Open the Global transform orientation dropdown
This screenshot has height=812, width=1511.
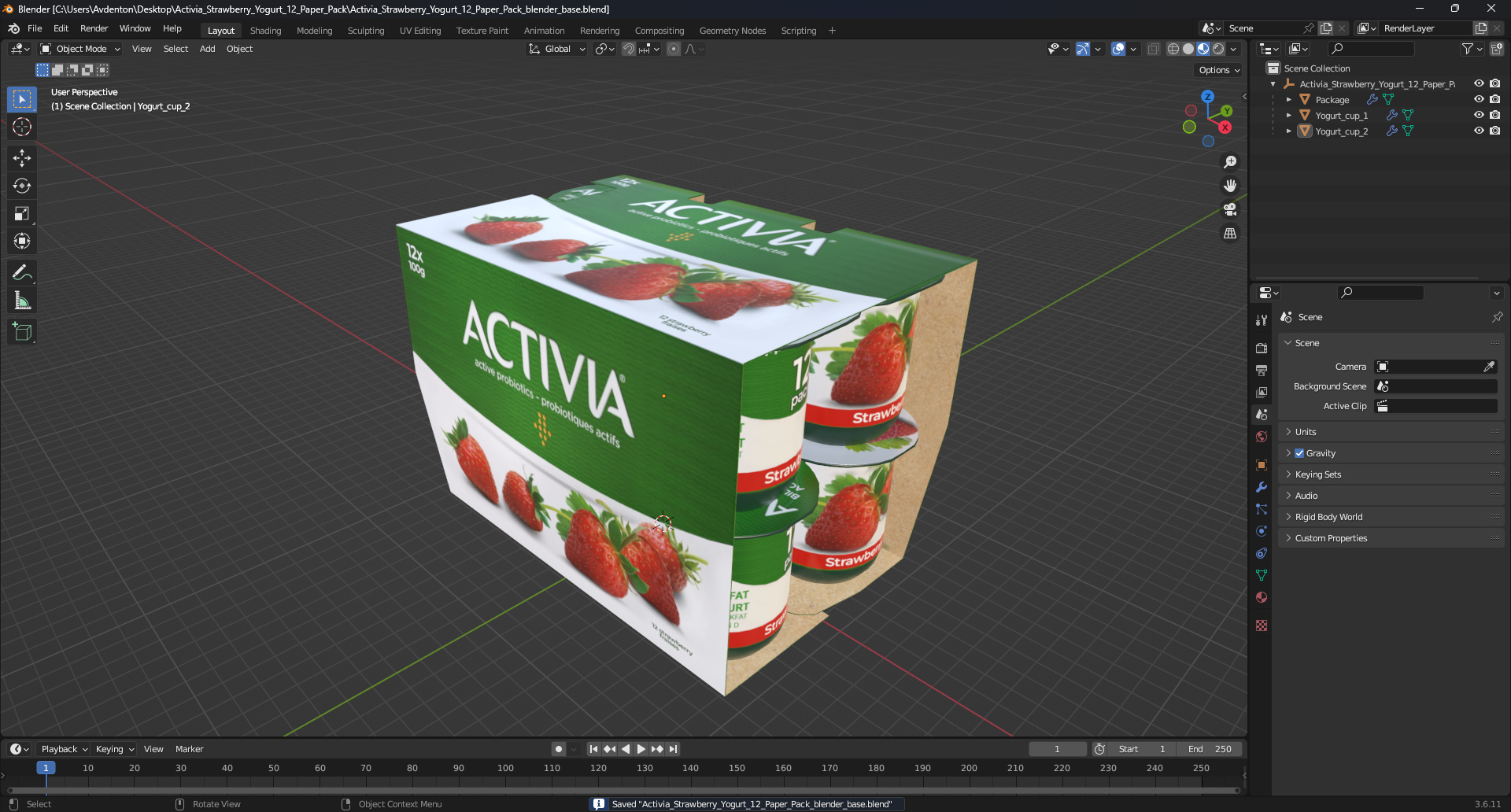point(557,49)
